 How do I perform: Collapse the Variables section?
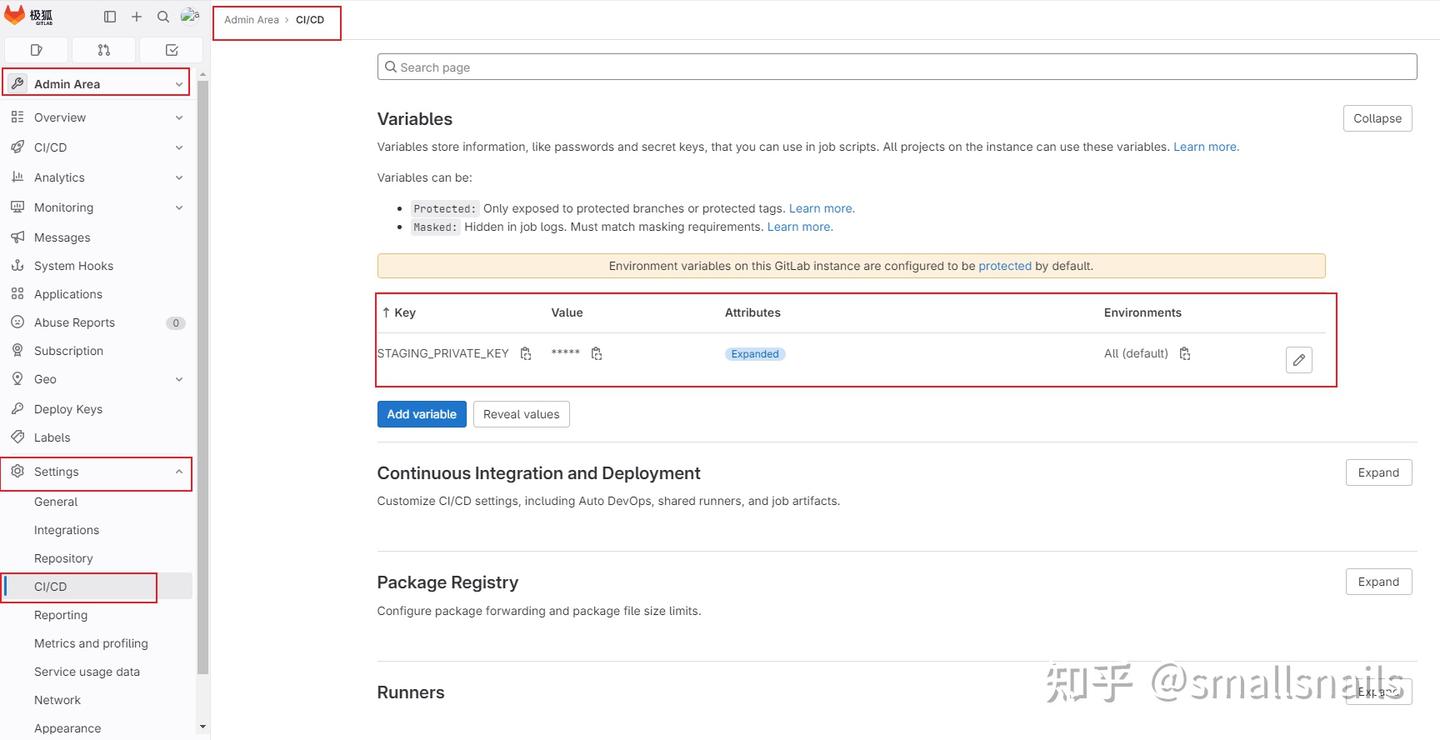pyautogui.click(x=1377, y=118)
